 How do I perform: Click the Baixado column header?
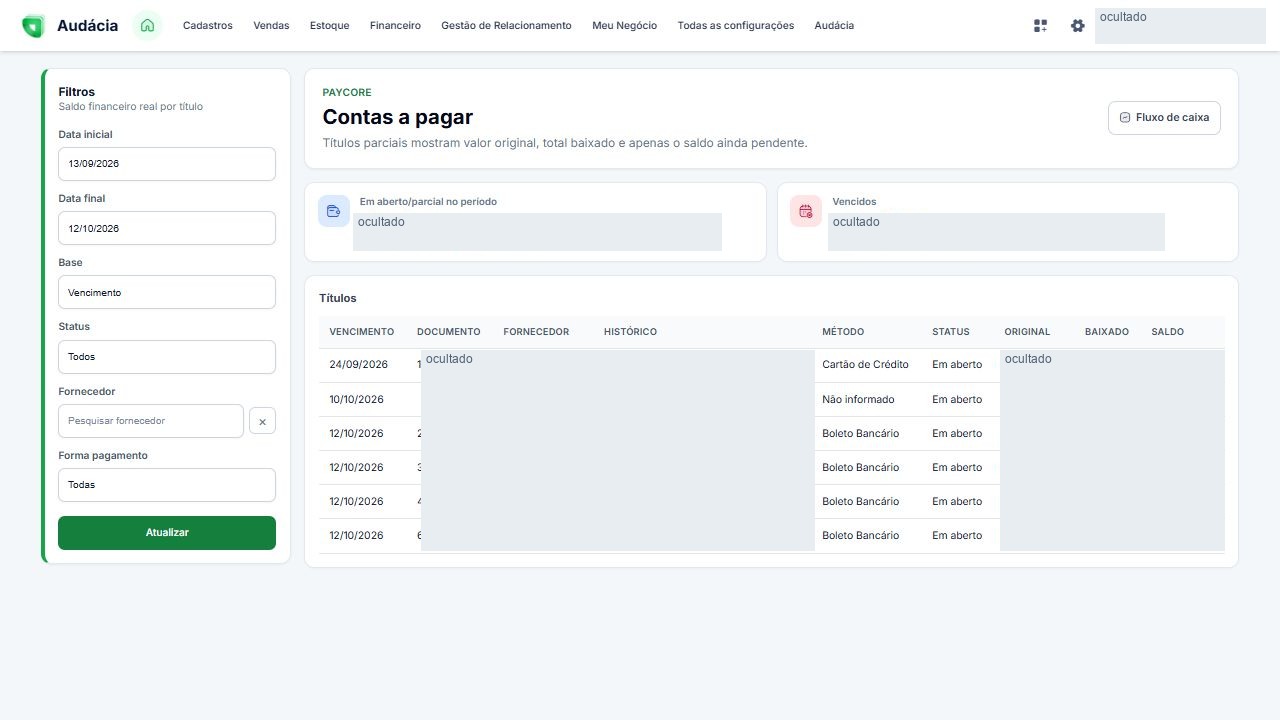tap(1107, 332)
